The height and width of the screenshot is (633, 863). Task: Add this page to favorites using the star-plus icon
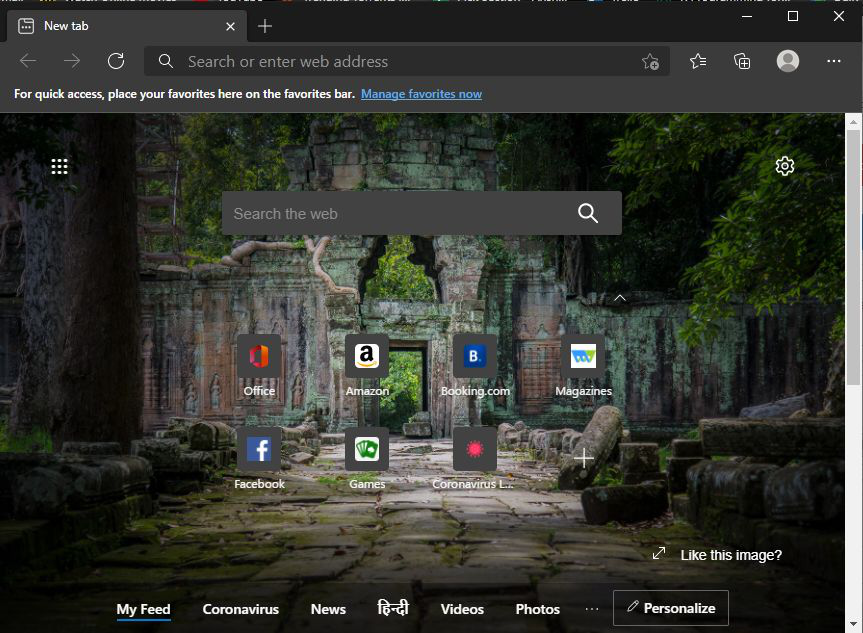pyautogui.click(x=650, y=61)
